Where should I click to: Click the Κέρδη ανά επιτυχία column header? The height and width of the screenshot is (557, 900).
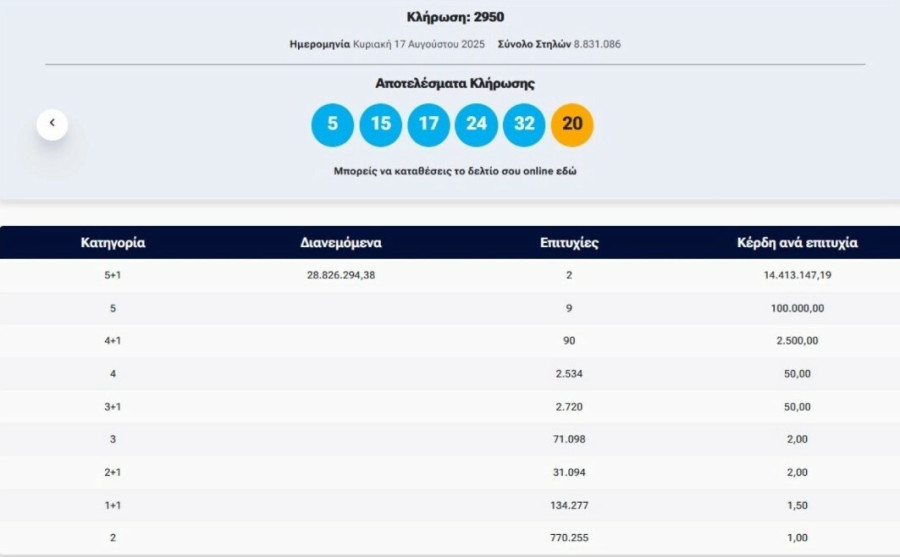(796, 243)
